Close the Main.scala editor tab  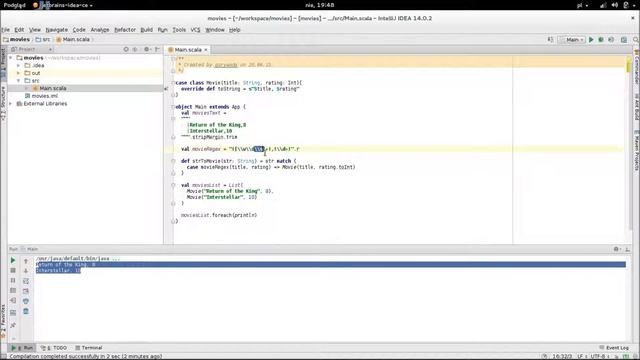(206, 50)
